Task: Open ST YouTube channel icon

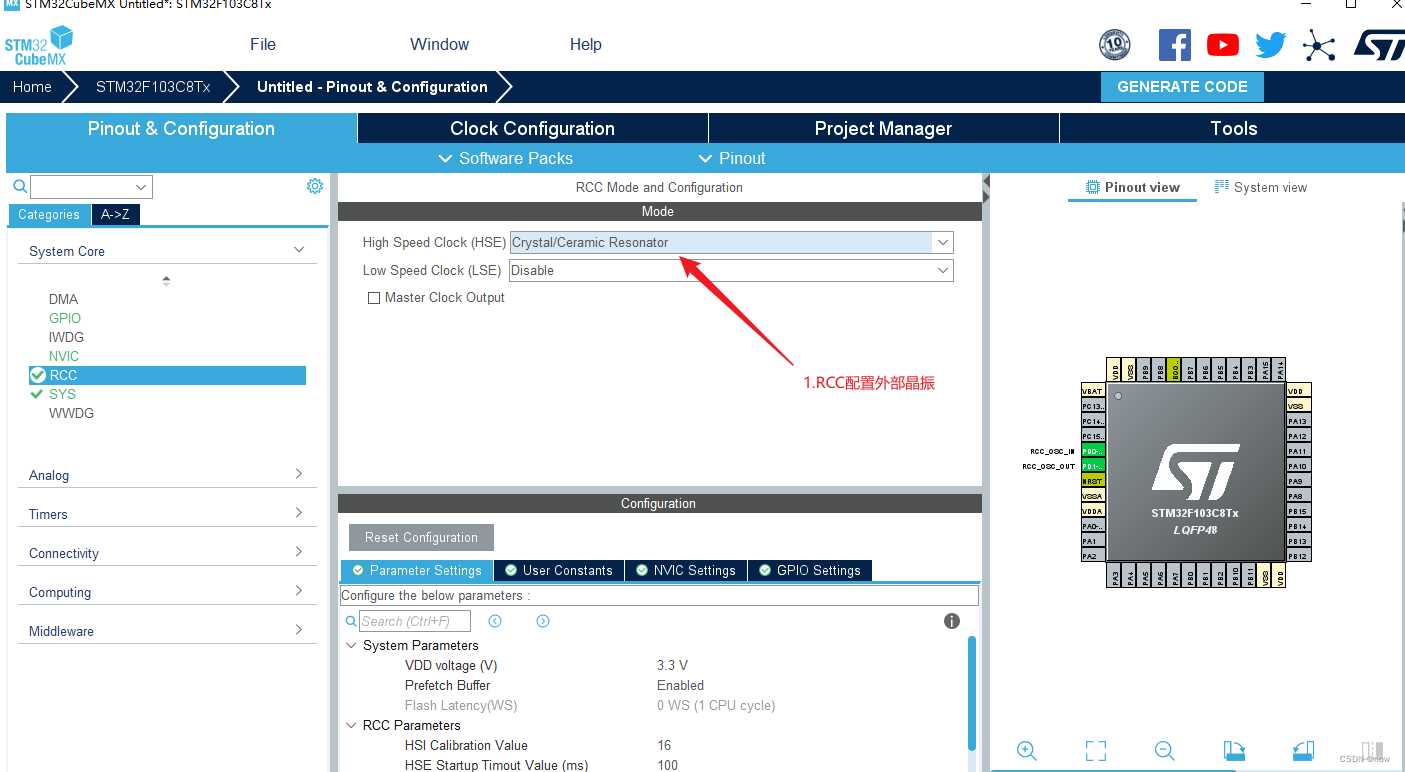Action: coord(1222,44)
